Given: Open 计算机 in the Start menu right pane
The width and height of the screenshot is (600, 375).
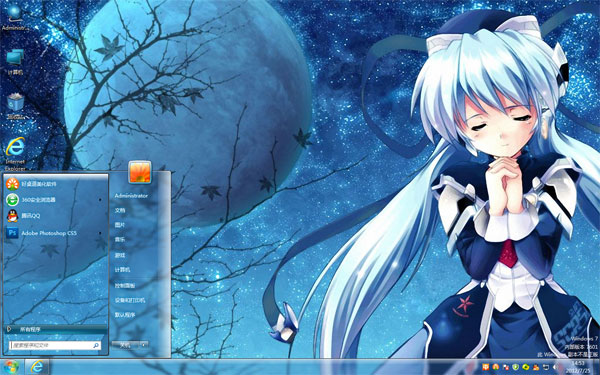Looking at the screenshot, I should coord(122,270).
